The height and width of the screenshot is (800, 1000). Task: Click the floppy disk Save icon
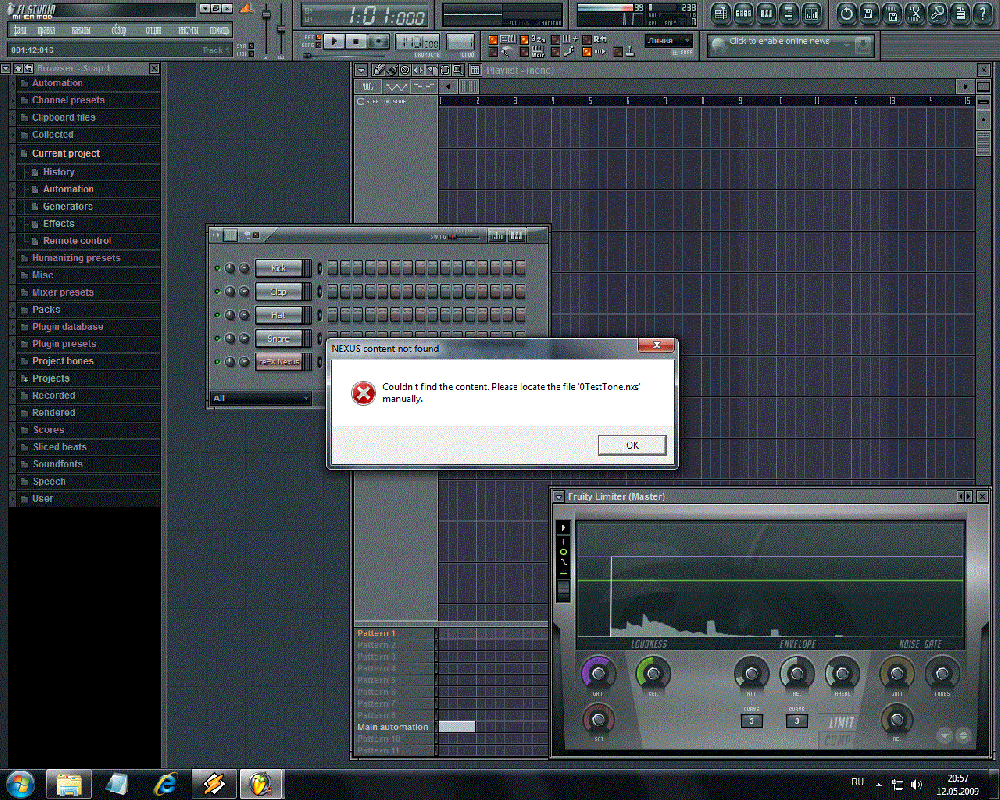click(x=869, y=14)
